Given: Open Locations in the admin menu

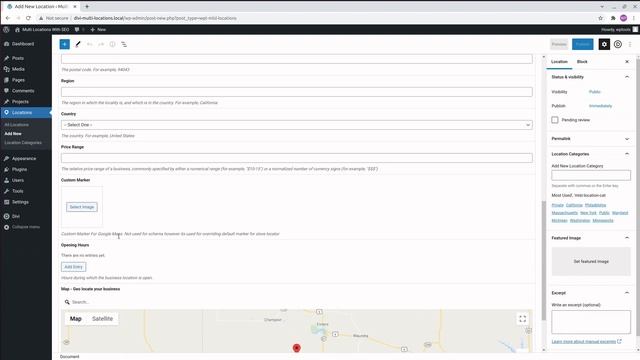Looking at the screenshot, I should click(26, 112).
